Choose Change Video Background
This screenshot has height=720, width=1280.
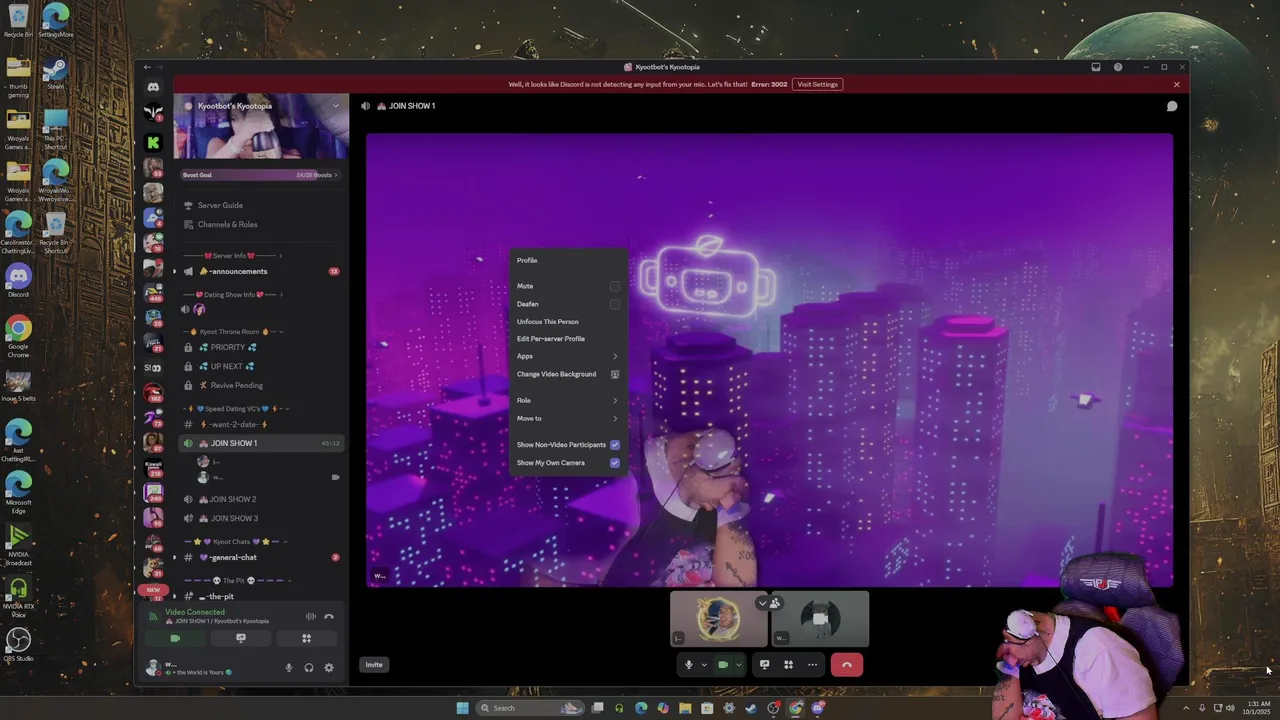pyautogui.click(x=567, y=374)
